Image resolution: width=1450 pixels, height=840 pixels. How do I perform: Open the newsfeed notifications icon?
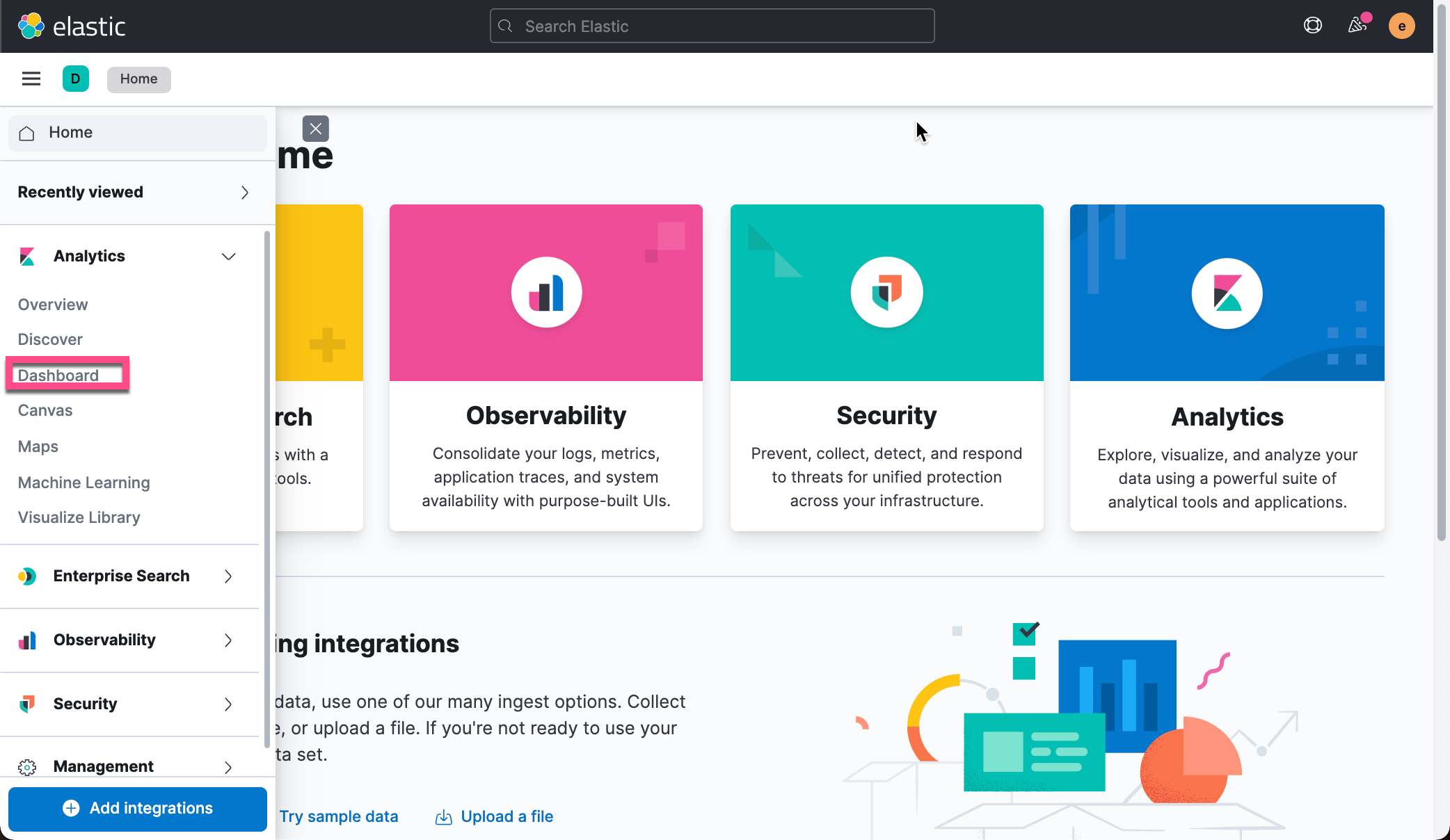1357,26
